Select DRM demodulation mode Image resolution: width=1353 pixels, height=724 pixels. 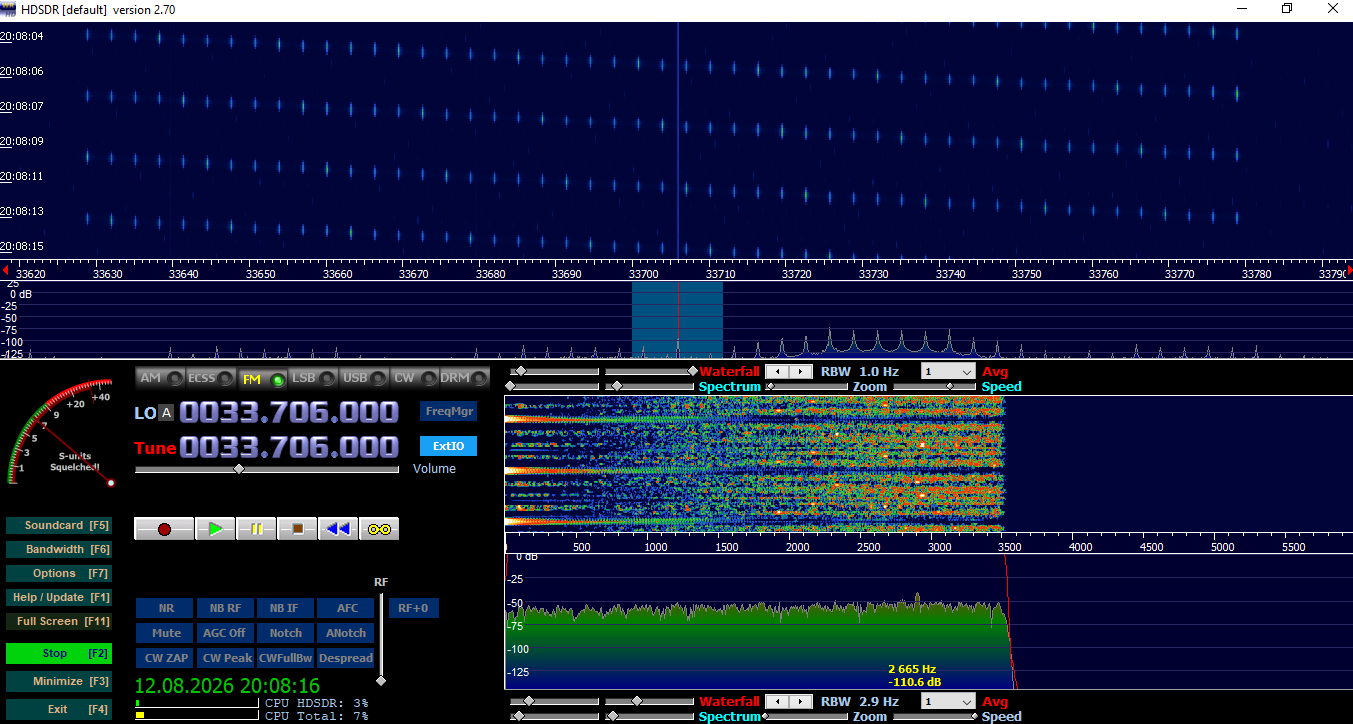tap(465, 378)
